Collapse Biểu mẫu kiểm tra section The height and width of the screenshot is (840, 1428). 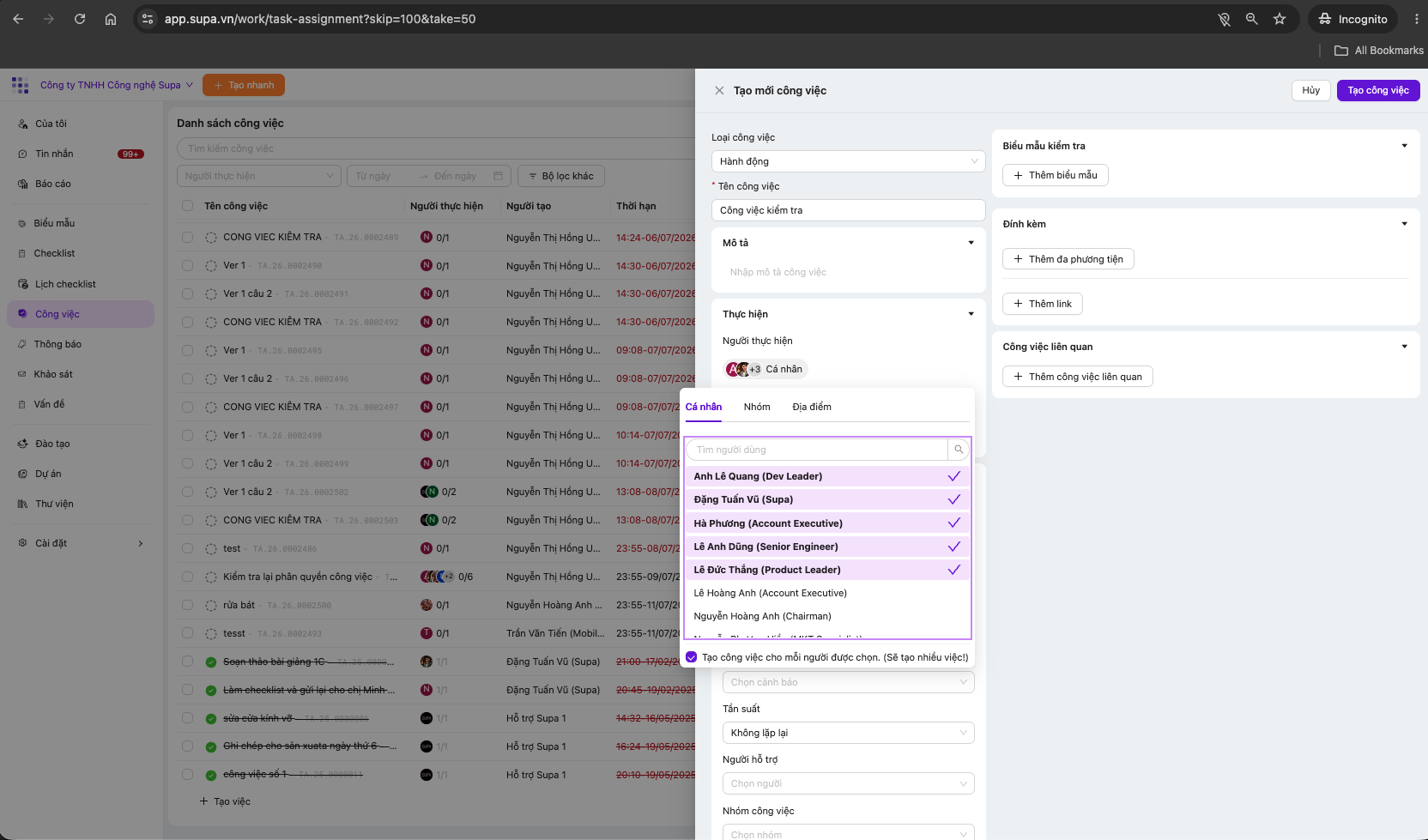pyautogui.click(x=1404, y=146)
